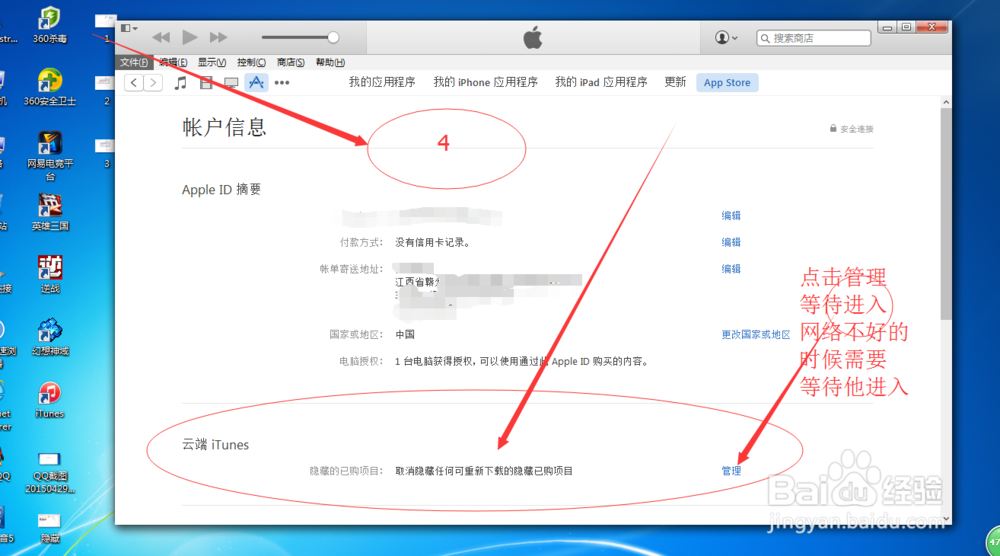The width and height of the screenshot is (1000, 556).
Task: Select desktop file named 2
Action: coord(105,90)
